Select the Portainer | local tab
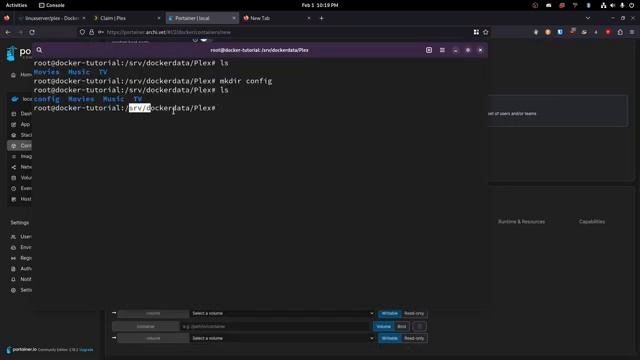640x360 pixels. (x=202, y=18)
